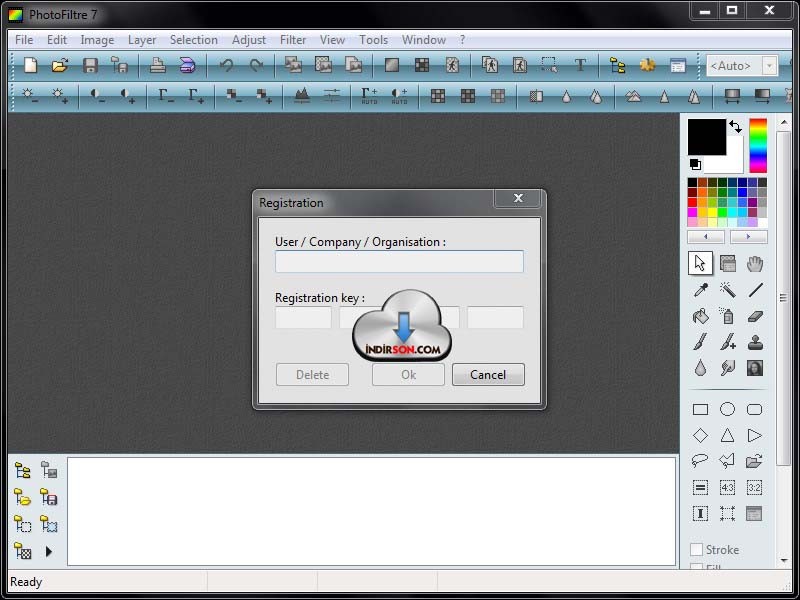Select the Paint bucket fill tool

[x=701, y=316]
